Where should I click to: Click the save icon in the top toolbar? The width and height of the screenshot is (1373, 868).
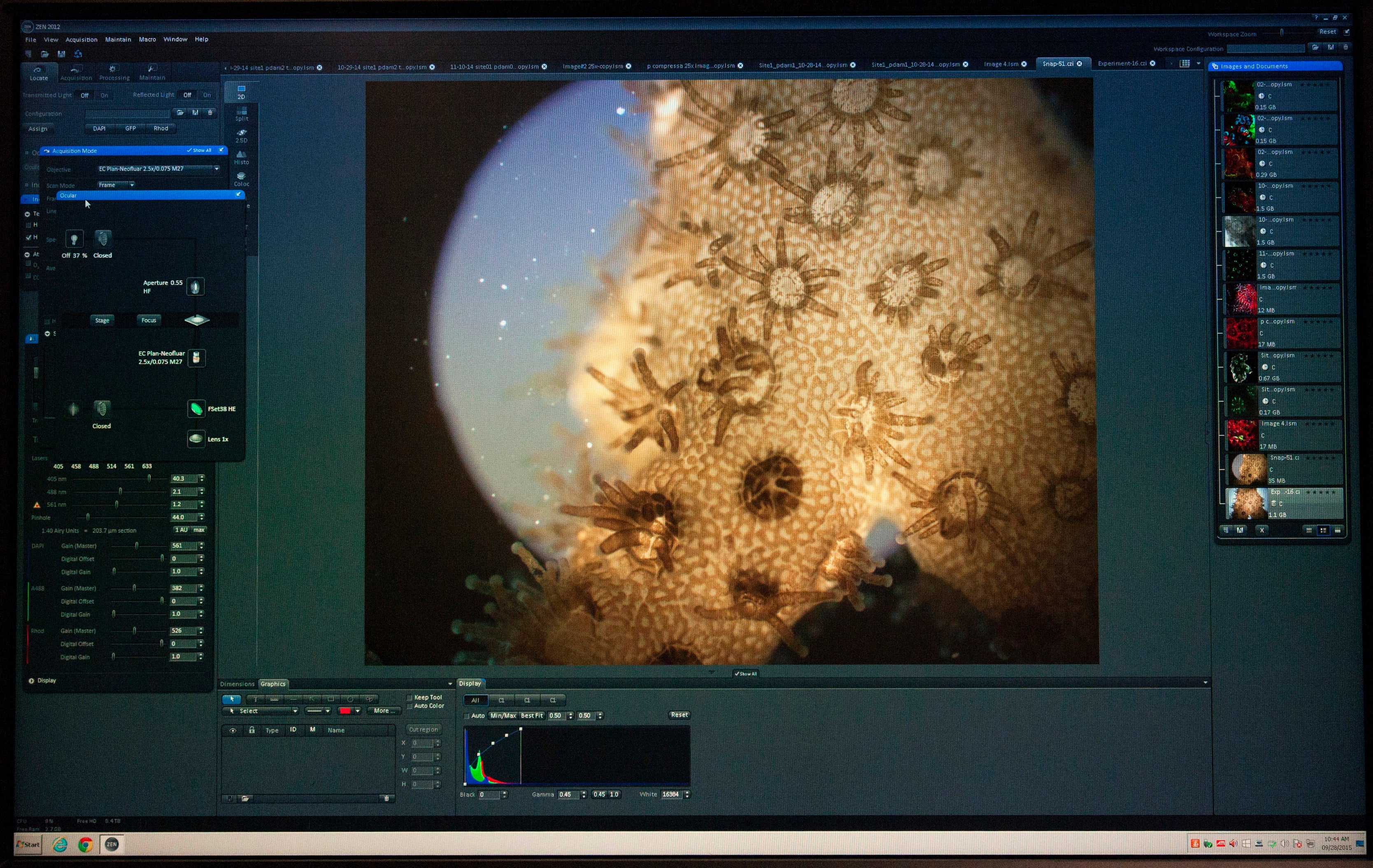(62, 54)
